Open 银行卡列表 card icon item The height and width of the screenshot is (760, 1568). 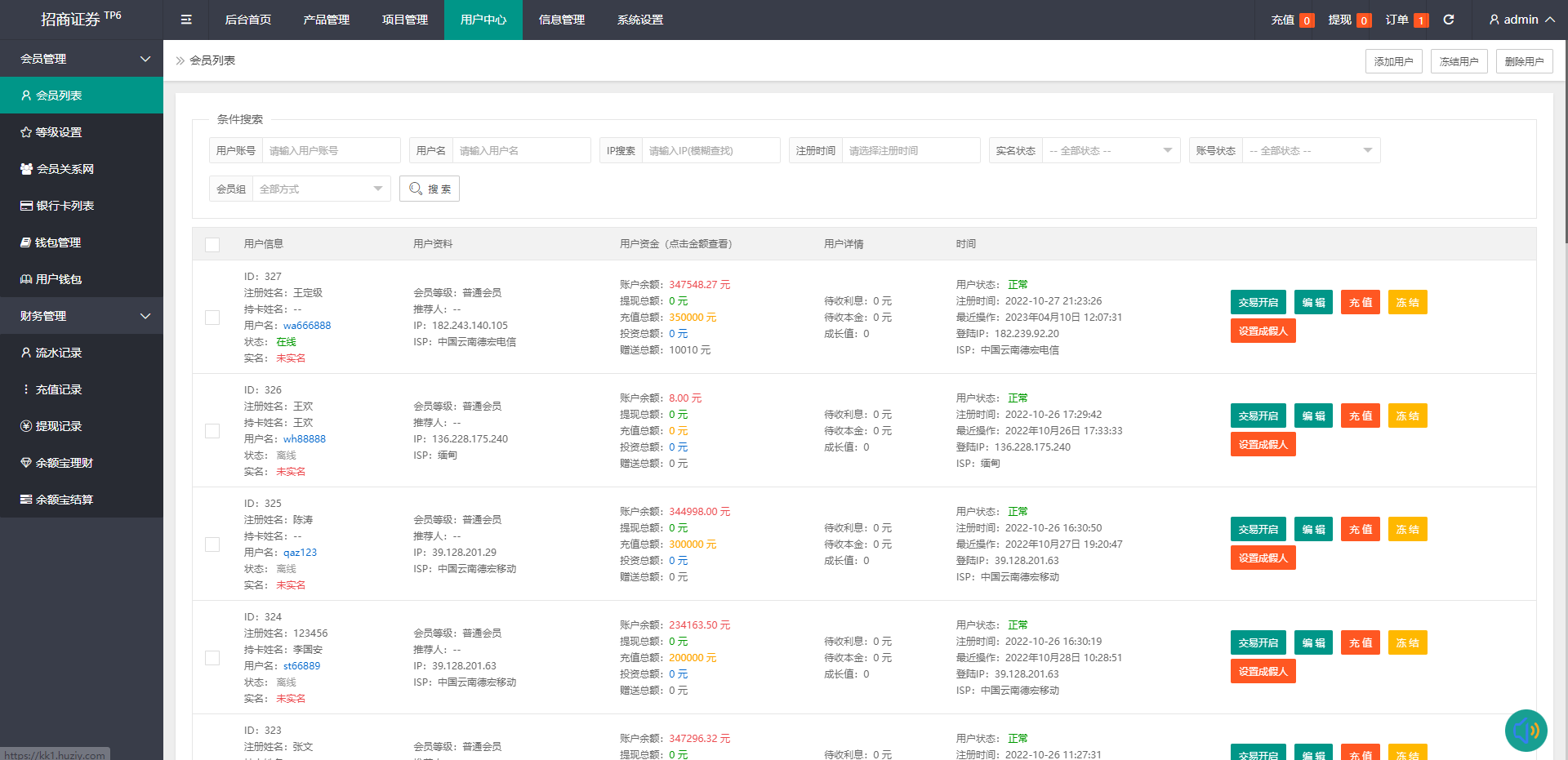[65, 206]
